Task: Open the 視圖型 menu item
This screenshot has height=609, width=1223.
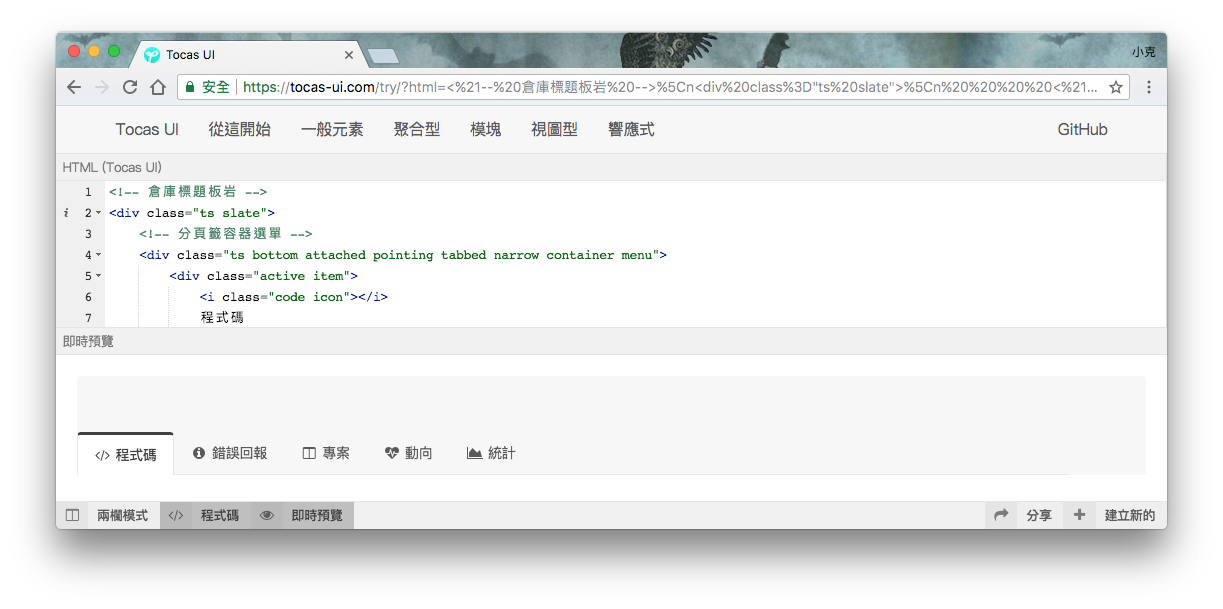Action: (555, 129)
